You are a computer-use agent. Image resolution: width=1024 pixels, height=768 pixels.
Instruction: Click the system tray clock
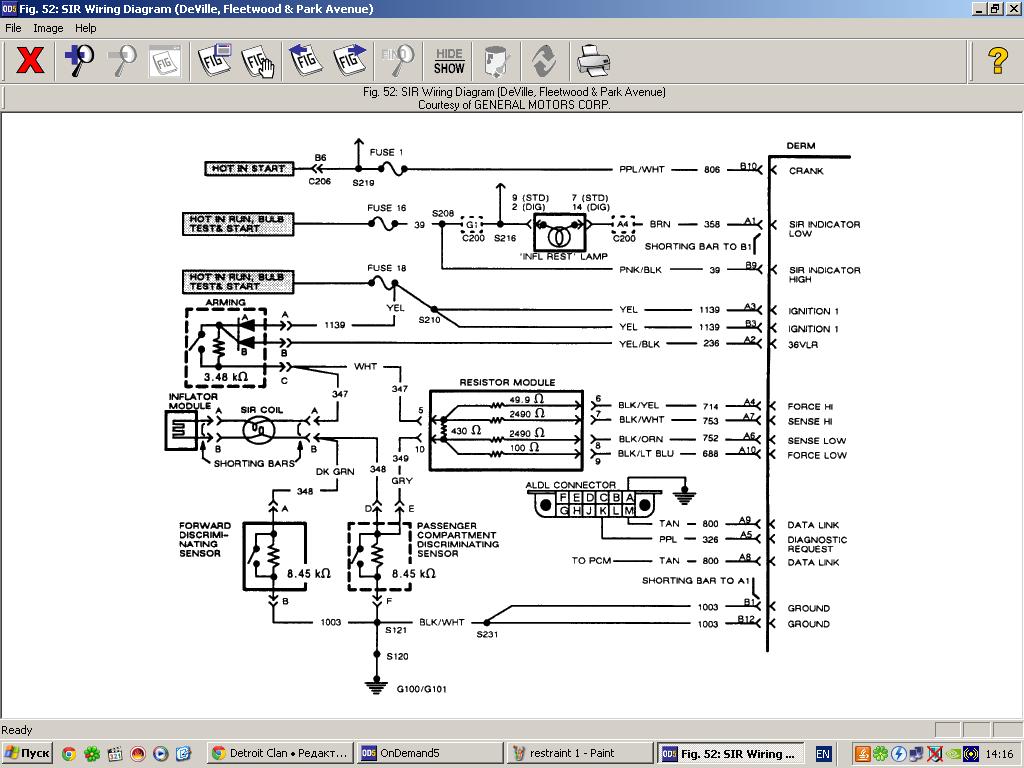[998, 753]
